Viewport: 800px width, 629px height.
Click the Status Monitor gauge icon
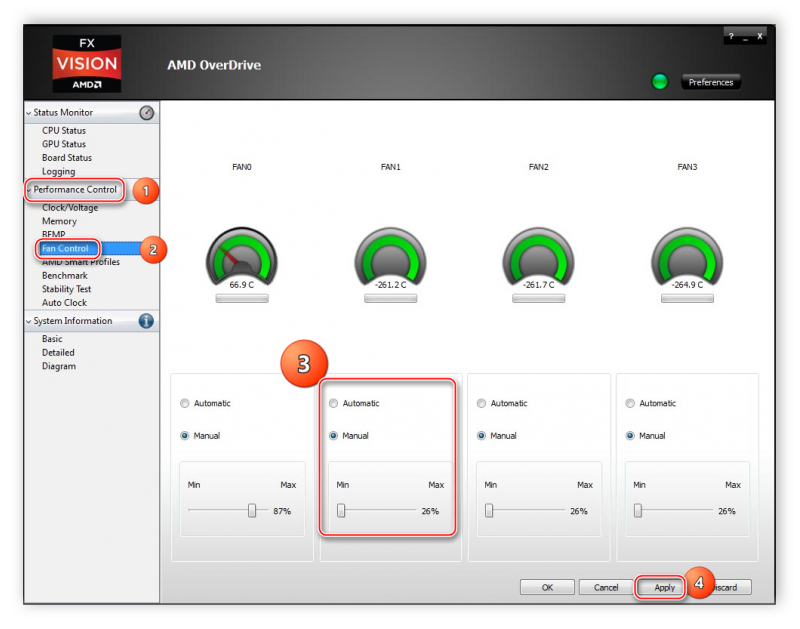tap(146, 113)
